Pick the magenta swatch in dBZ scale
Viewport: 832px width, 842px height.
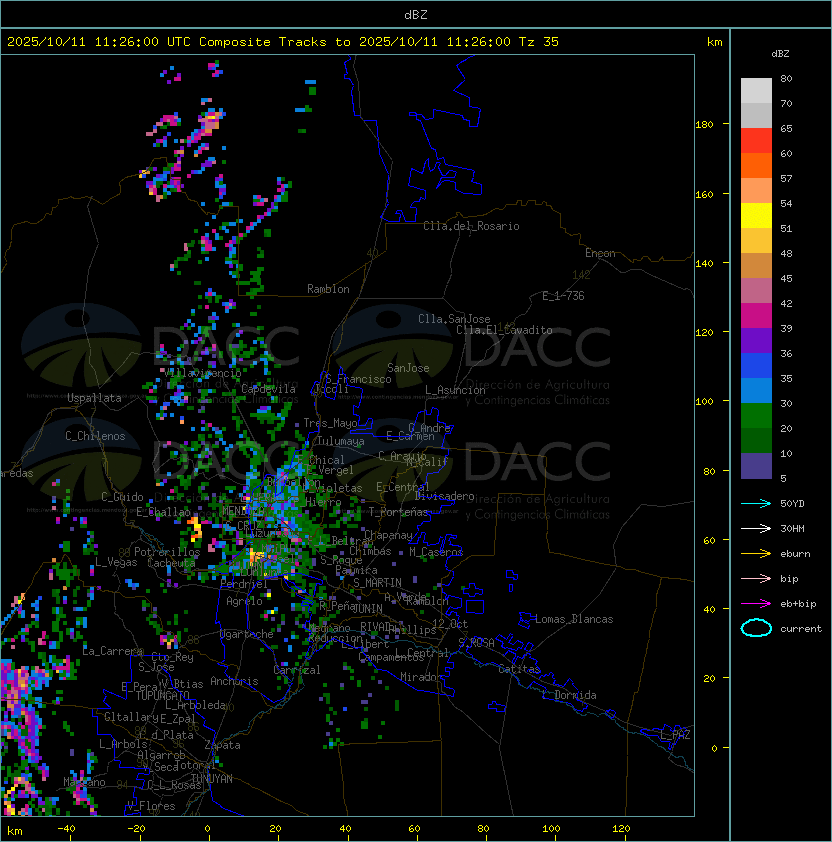[756, 316]
